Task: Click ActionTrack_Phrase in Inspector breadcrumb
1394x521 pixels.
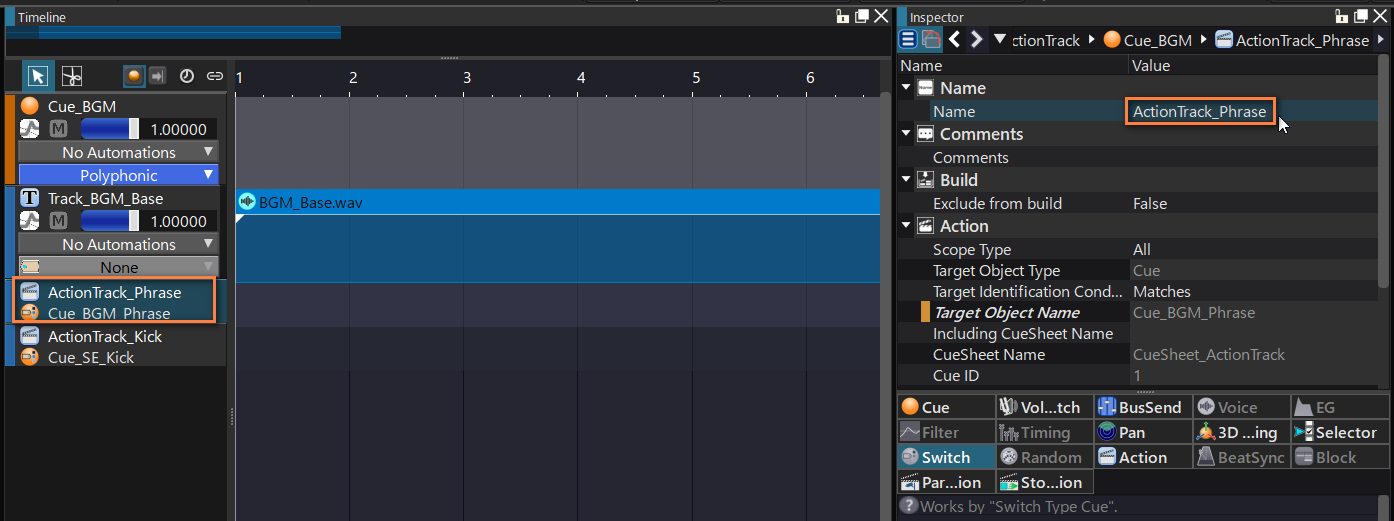Action: point(1291,40)
